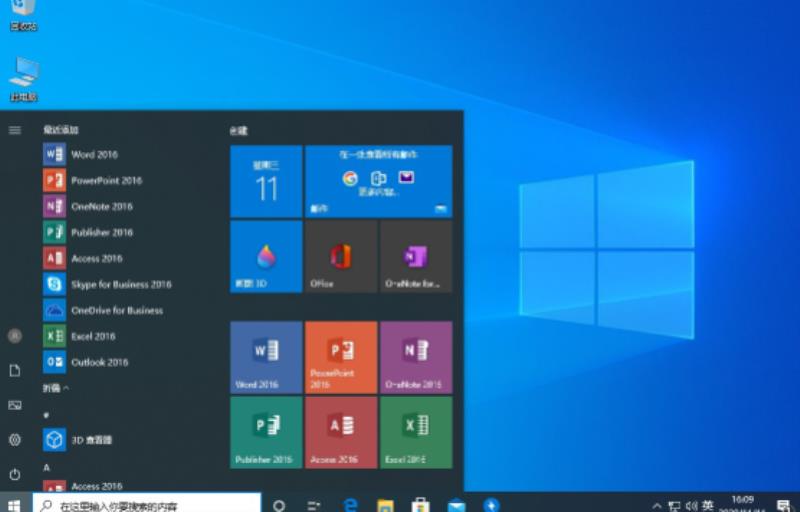The height and width of the screenshot is (512, 800).
Task: Select the 创建 tile group heading
Action: point(238,131)
